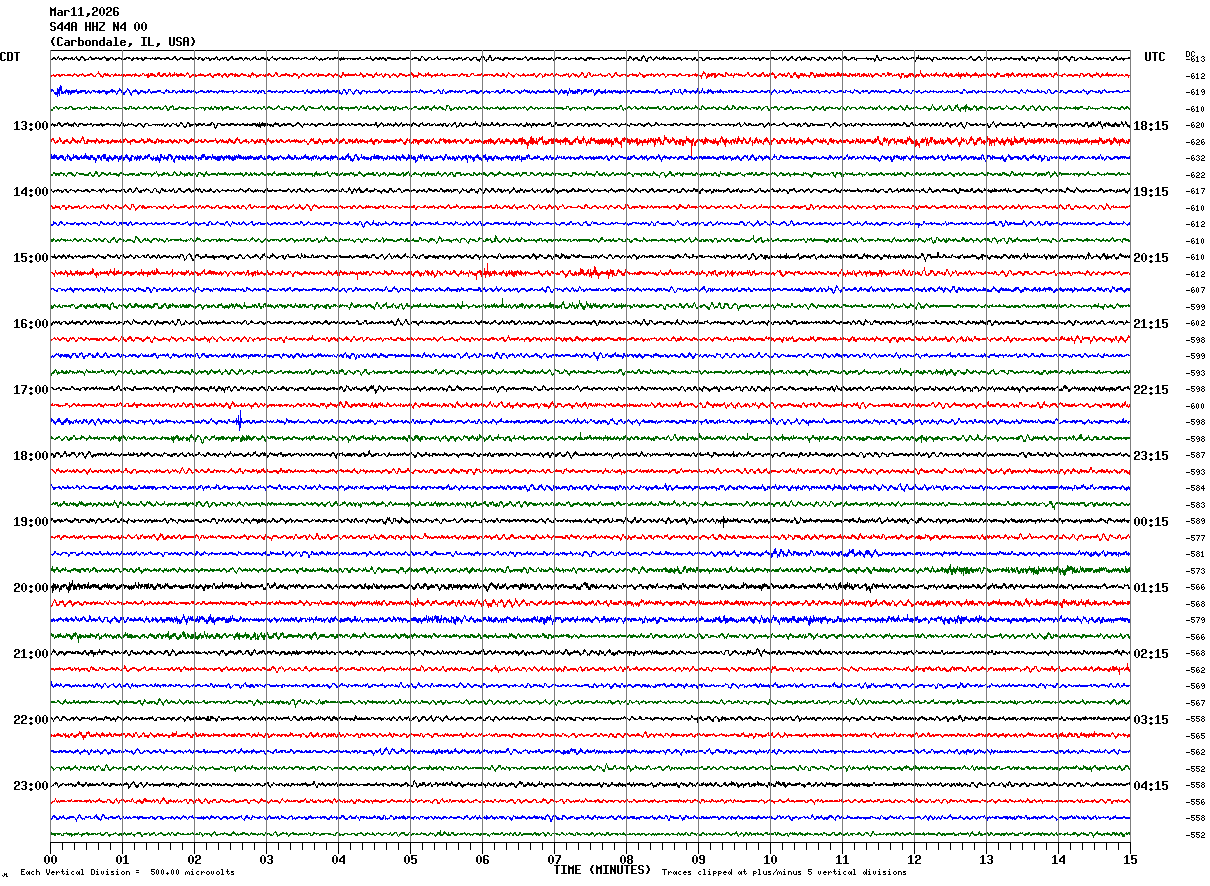The height and width of the screenshot is (886, 1210).
Task: Click minute '04' on the time axis
Action: pyautogui.click(x=338, y=859)
